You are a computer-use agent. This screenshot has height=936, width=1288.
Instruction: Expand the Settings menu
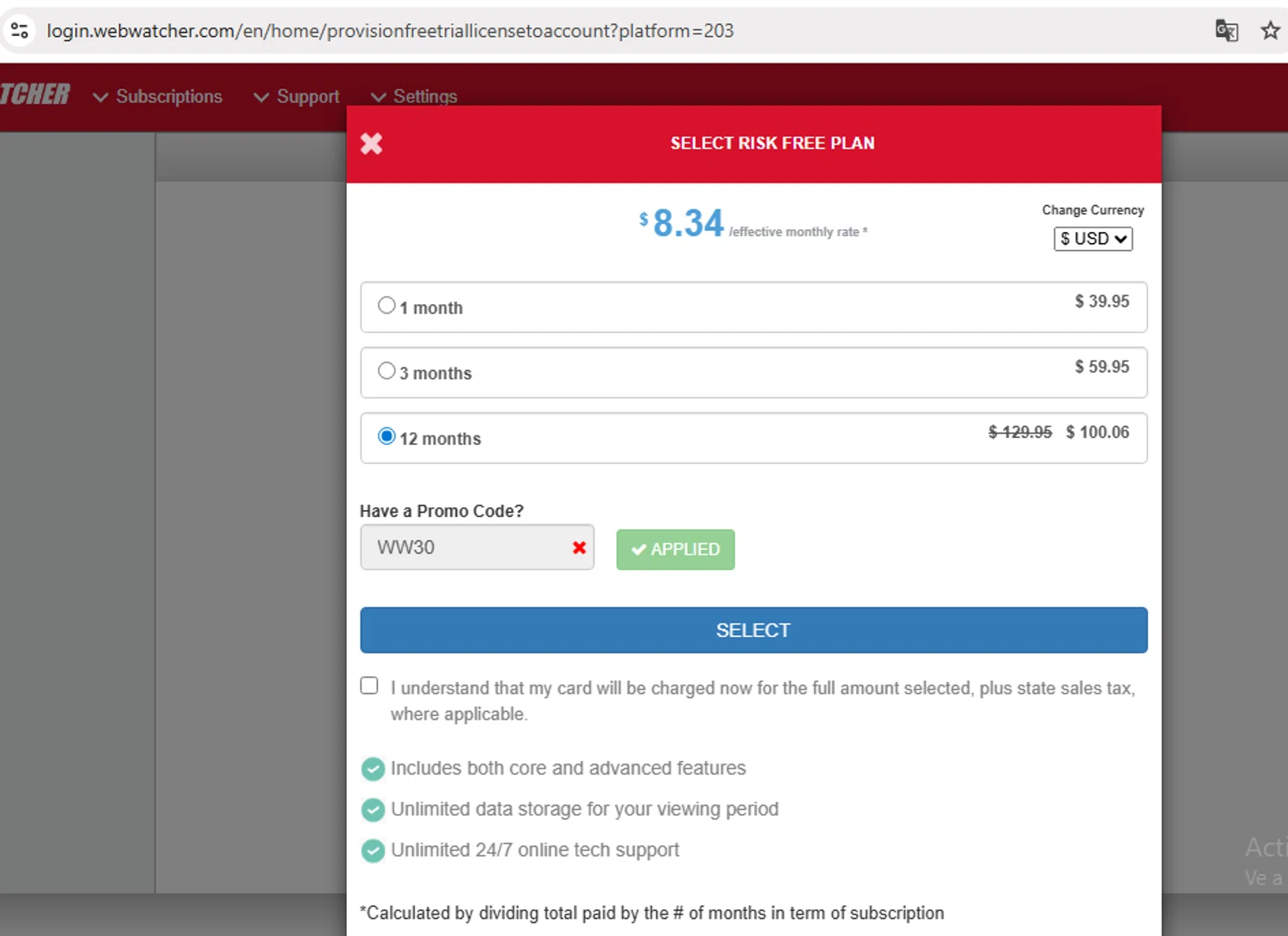[414, 96]
